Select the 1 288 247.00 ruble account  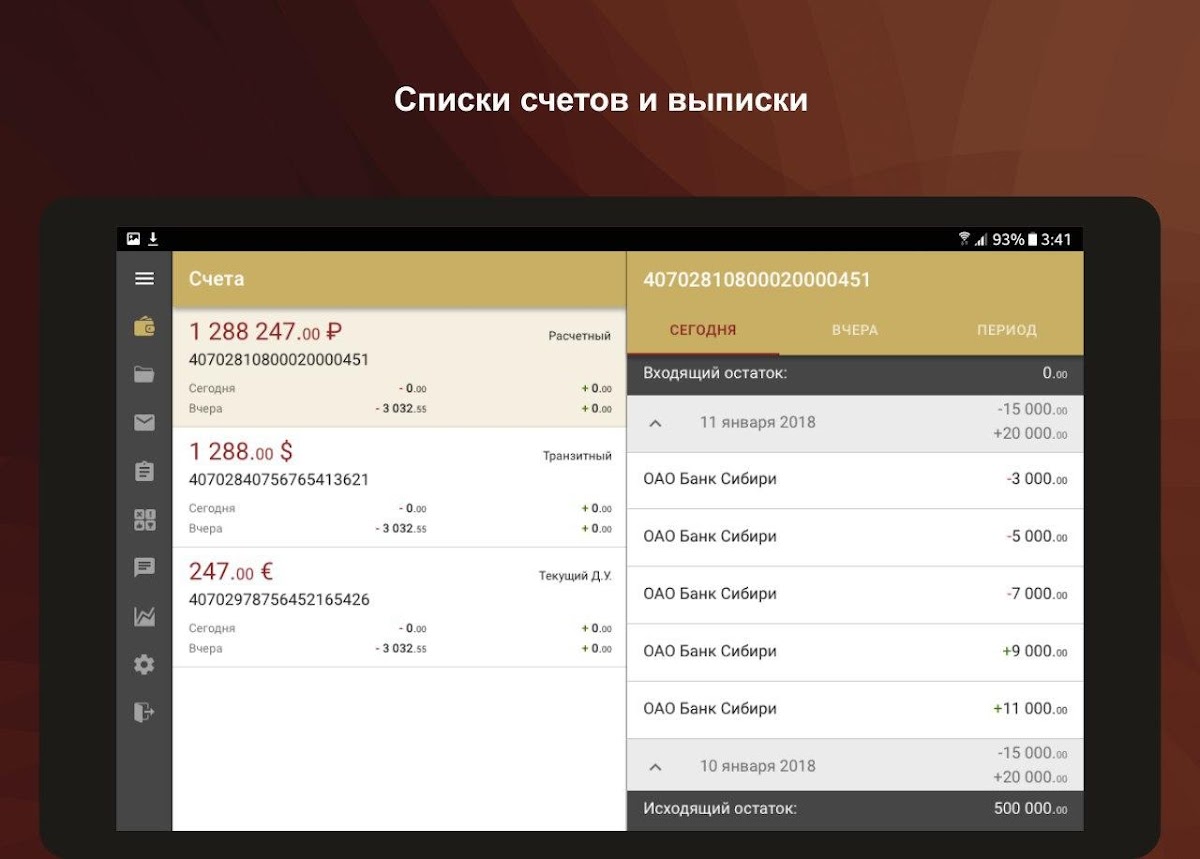[399, 367]
